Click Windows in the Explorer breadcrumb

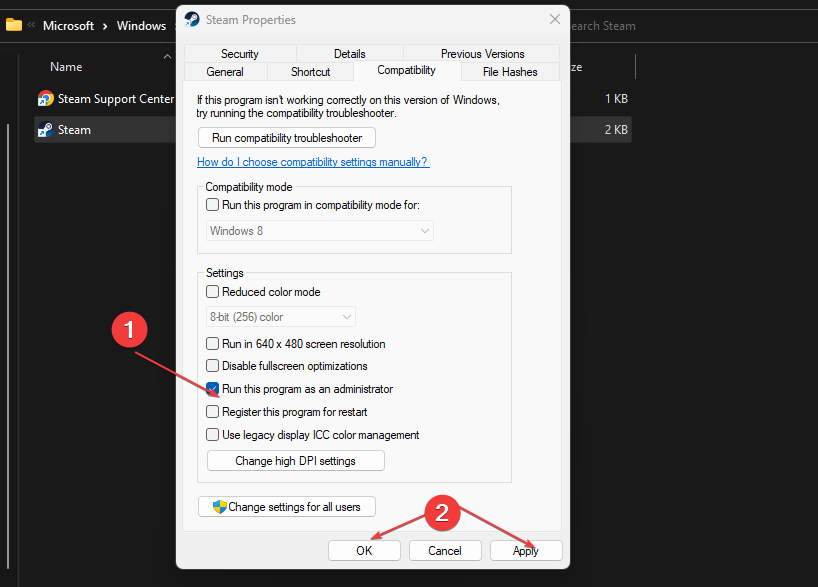click(141, 26)
